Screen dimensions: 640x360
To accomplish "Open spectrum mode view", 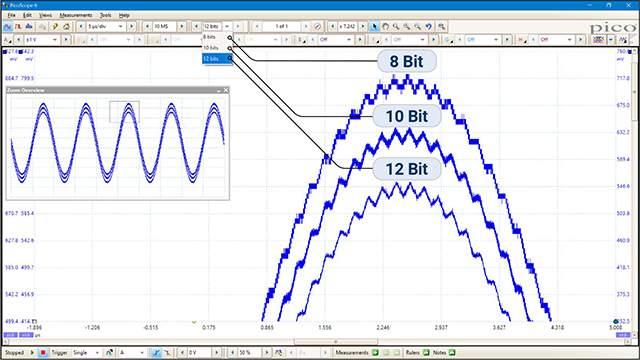I will coord(29,27).
